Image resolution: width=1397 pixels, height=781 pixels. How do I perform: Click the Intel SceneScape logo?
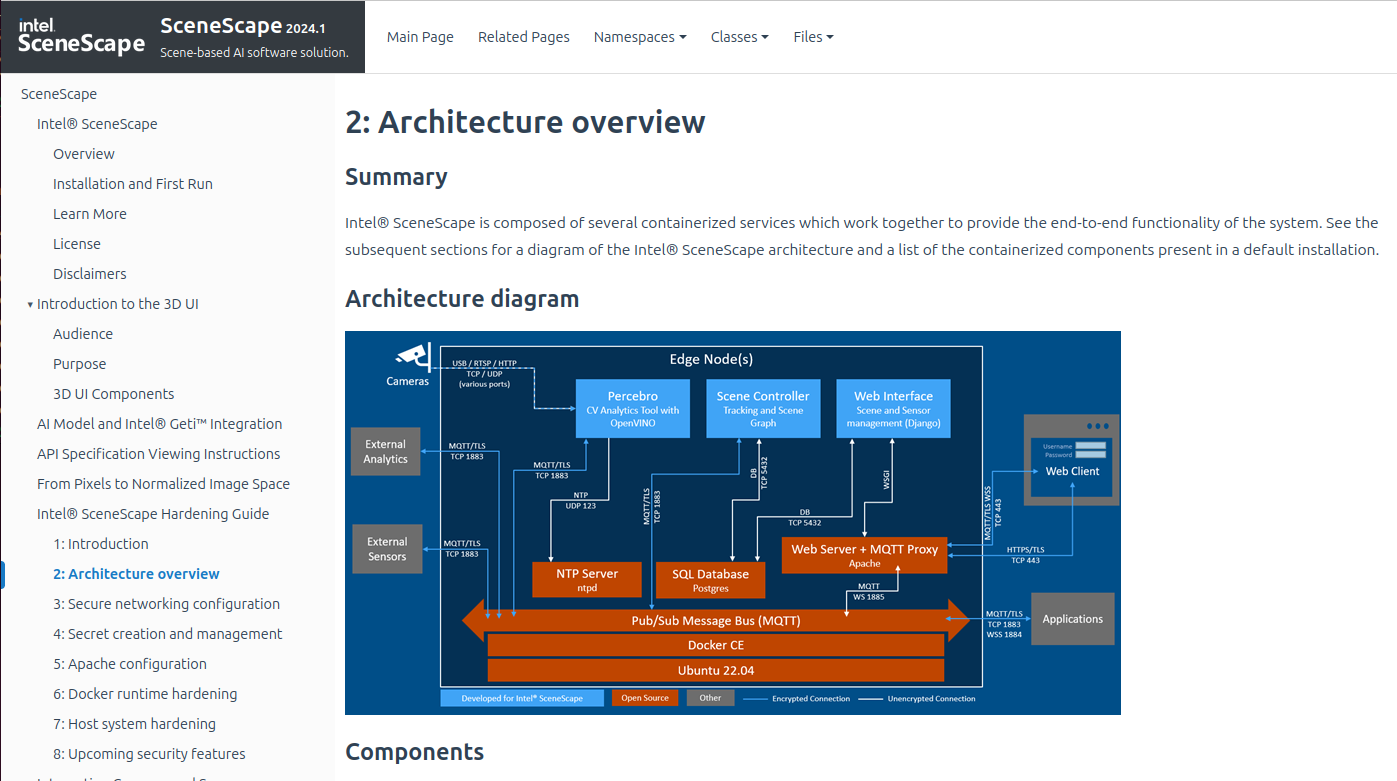tap(80, 36)
